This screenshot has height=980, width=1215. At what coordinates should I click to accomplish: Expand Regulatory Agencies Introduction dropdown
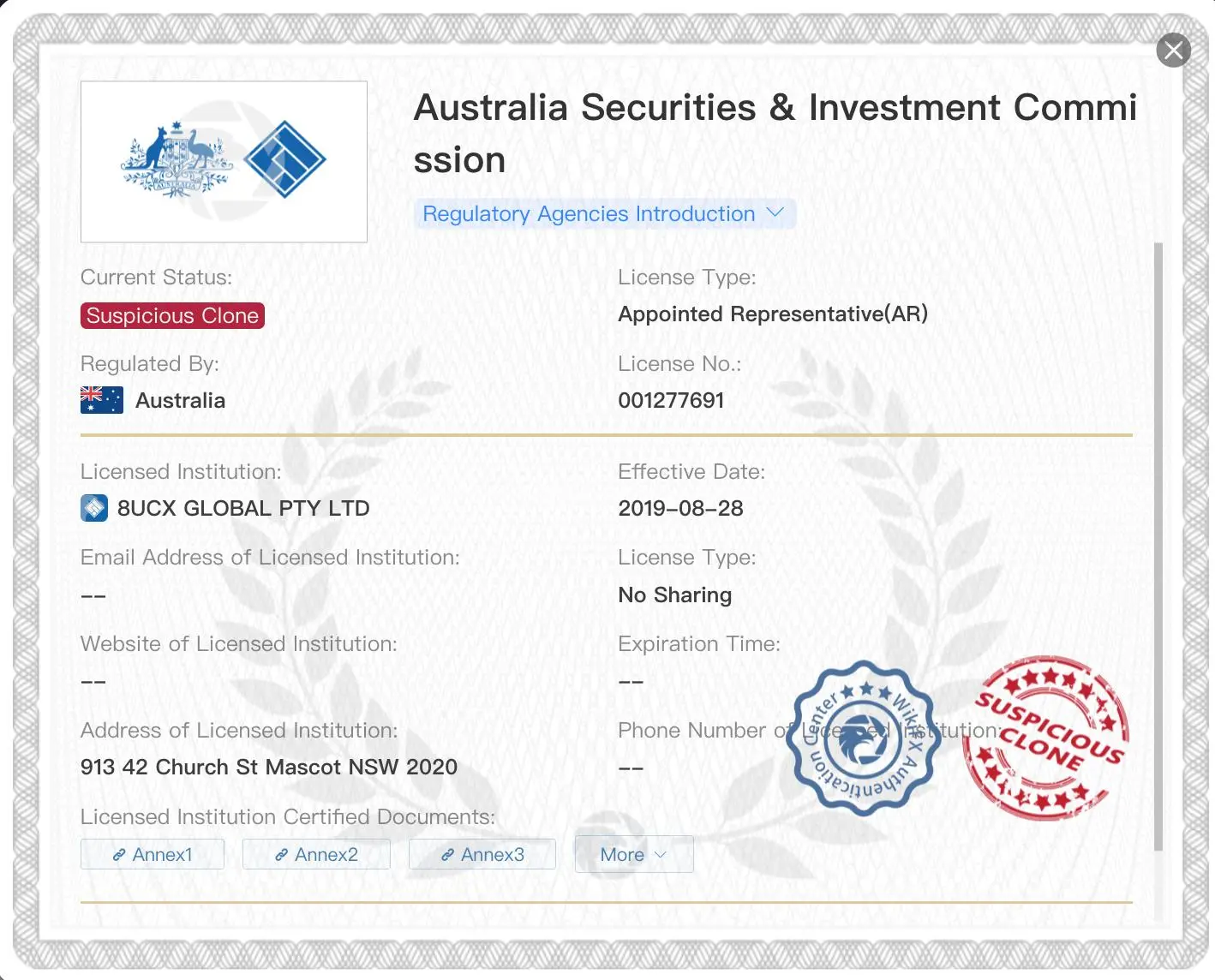[x=605, y=214]
